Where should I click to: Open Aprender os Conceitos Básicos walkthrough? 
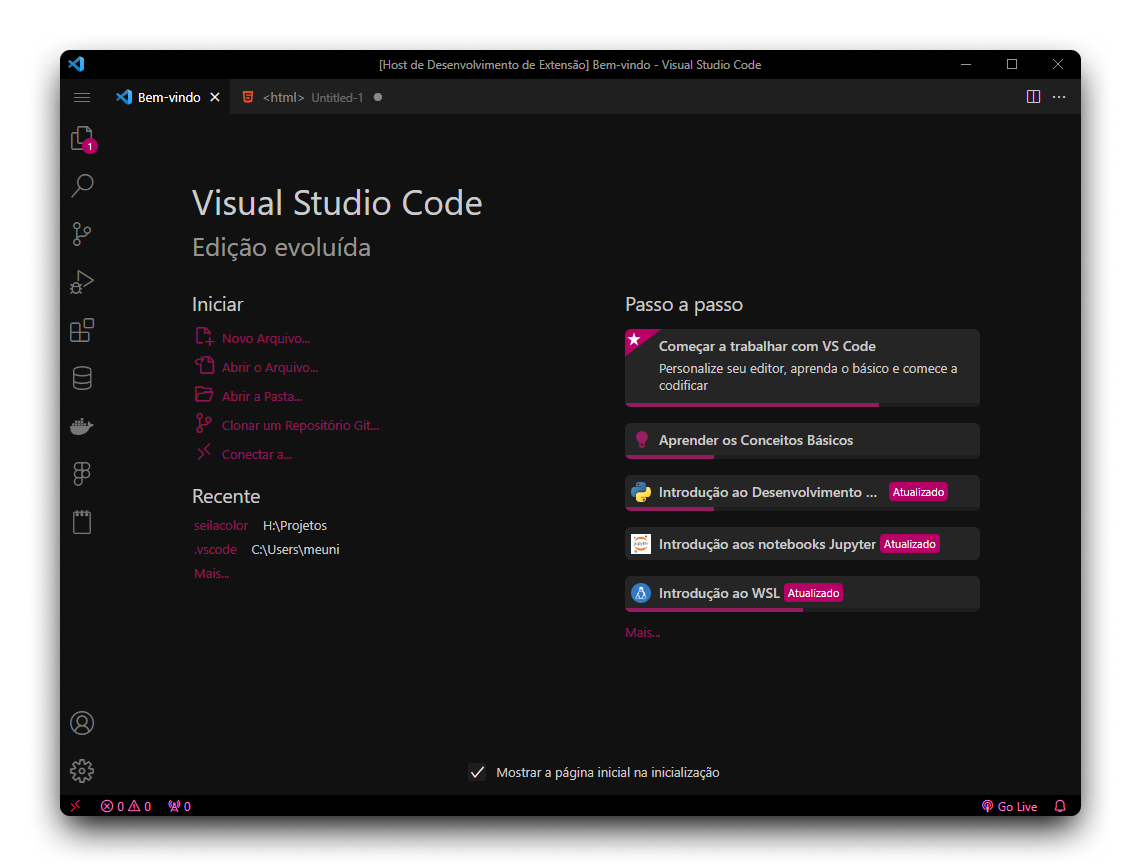802,440
